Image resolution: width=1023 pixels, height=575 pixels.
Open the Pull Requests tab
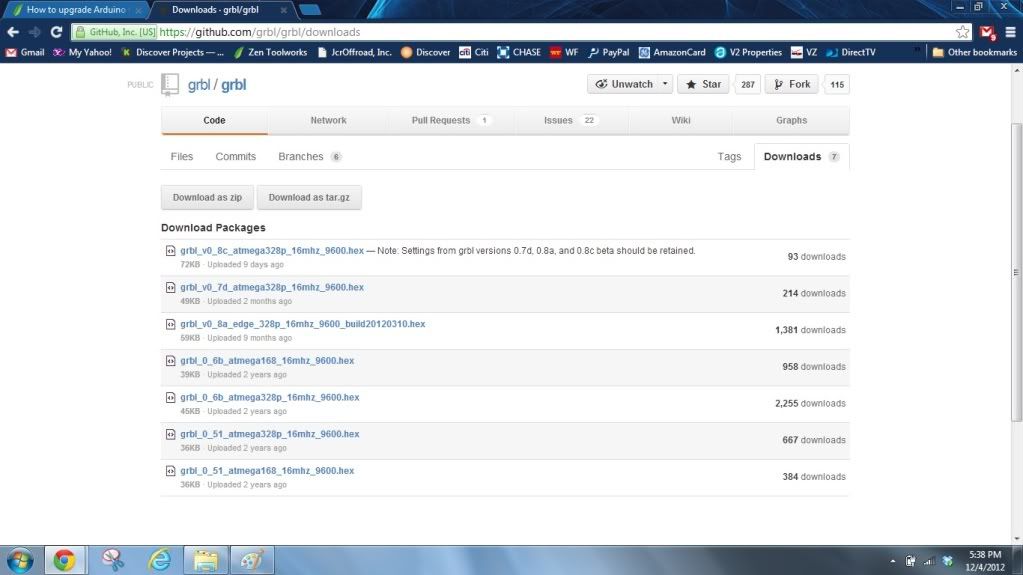[x=450, y=120]
